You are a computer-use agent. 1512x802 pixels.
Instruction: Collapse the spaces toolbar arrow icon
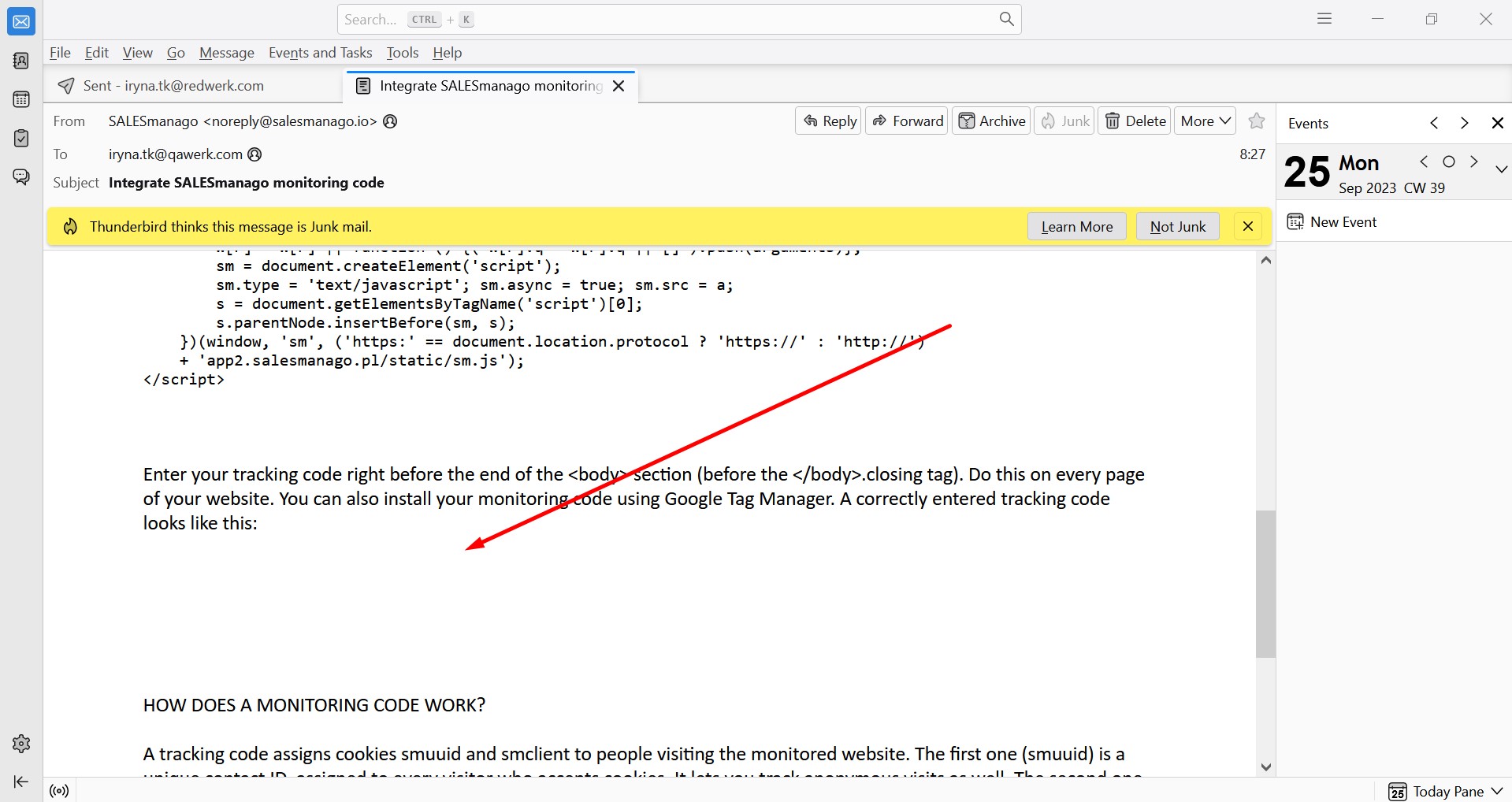point(21,782)
